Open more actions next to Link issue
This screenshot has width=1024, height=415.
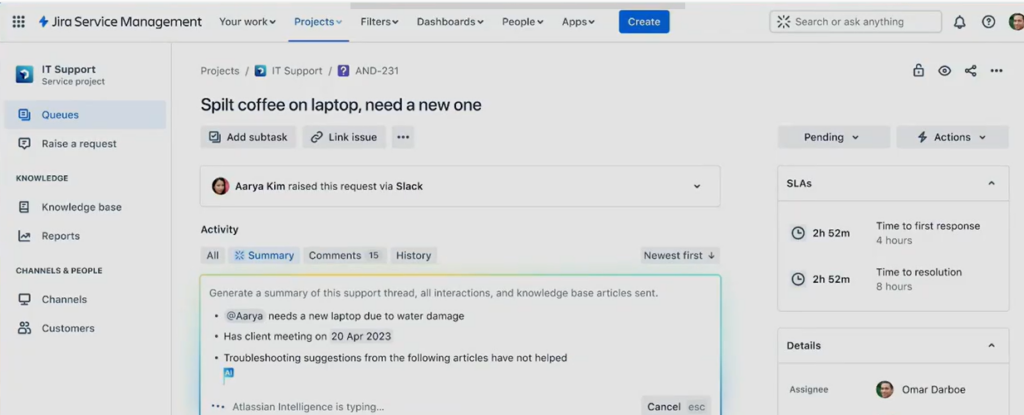pos(403,137)
